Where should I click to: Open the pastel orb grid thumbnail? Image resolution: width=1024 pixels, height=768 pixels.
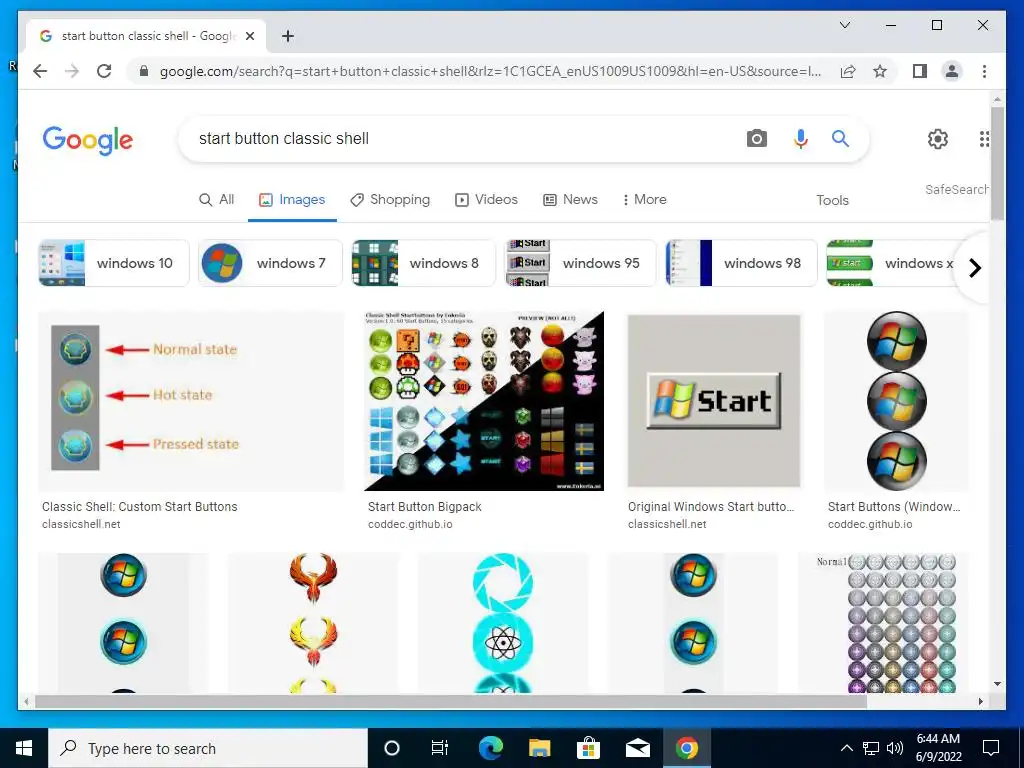click(x=884, y=623)
